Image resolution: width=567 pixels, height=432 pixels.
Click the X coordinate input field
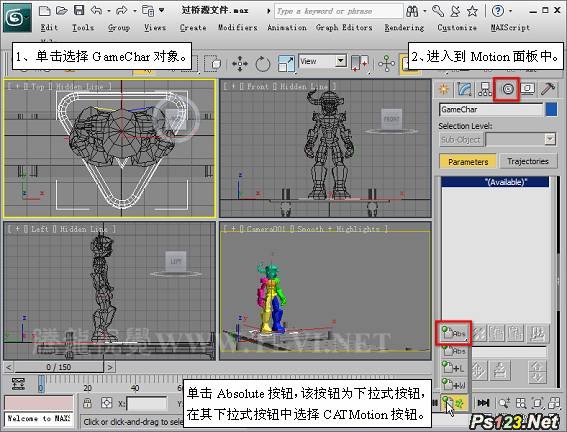pos(147,403)
